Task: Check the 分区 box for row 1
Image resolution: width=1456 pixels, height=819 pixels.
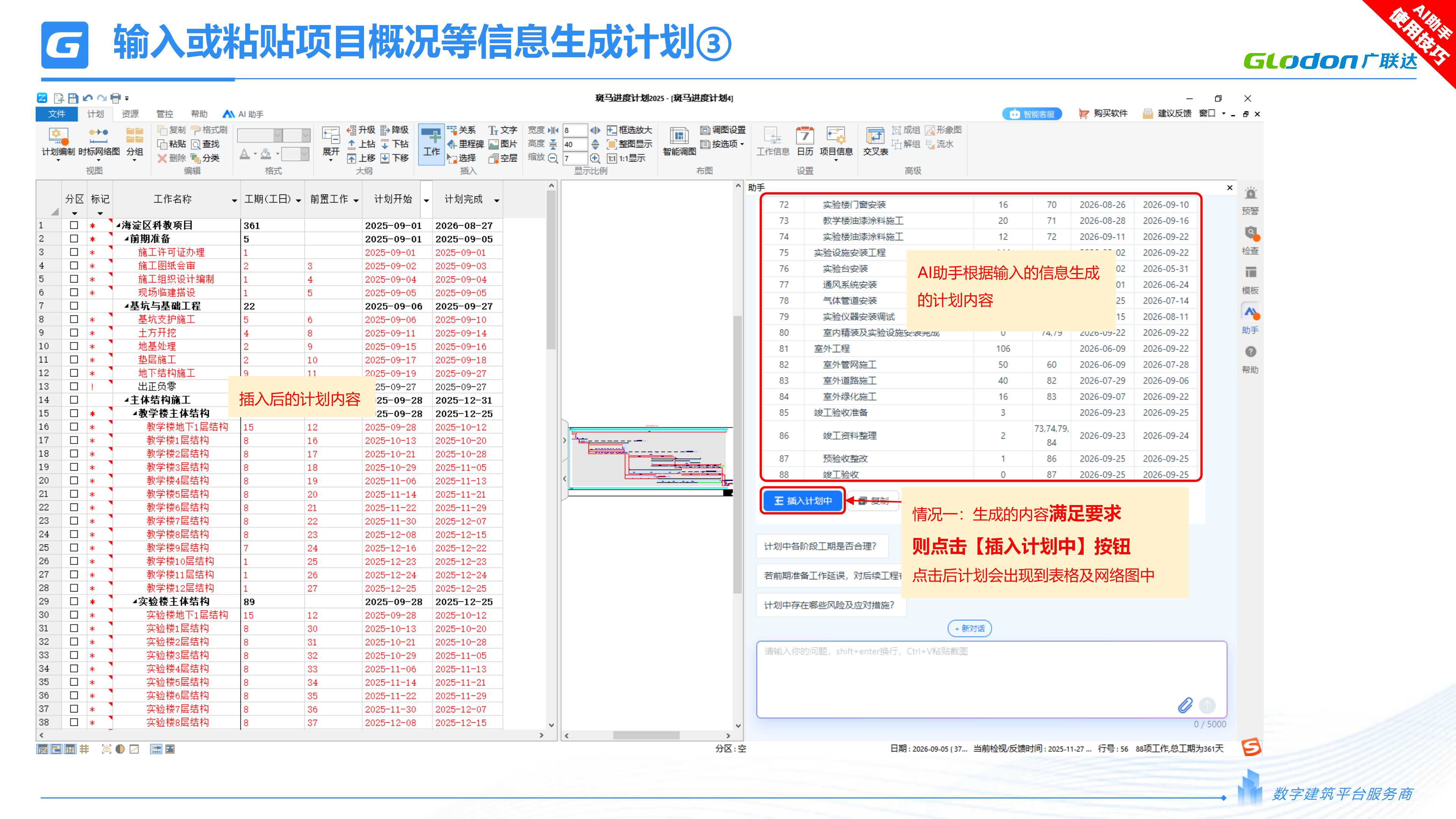Action: pos(74,225)
